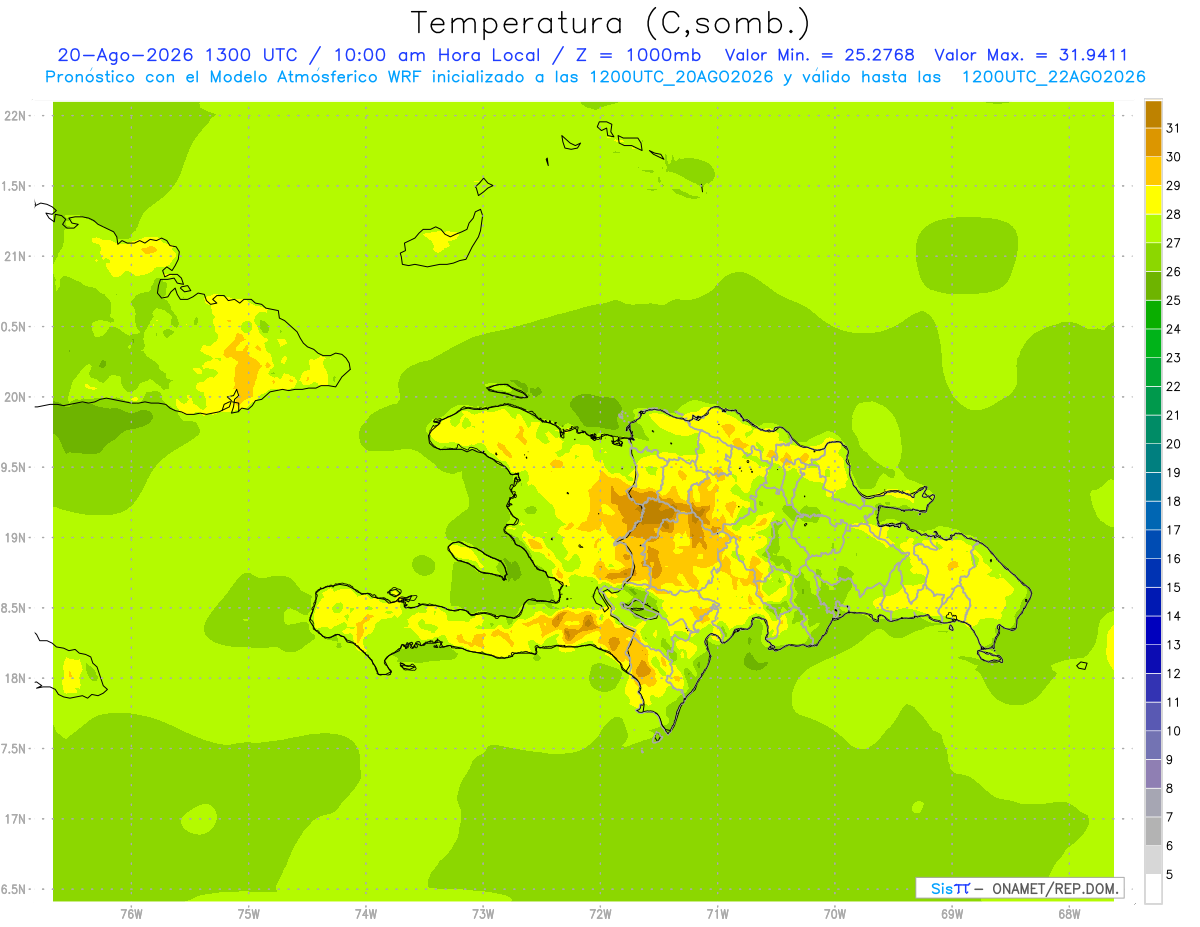Image resolution: width=1200 pixels, height=927 pixels.
Task: Click the 71W longitude axis label
Action: pos(717,914)
